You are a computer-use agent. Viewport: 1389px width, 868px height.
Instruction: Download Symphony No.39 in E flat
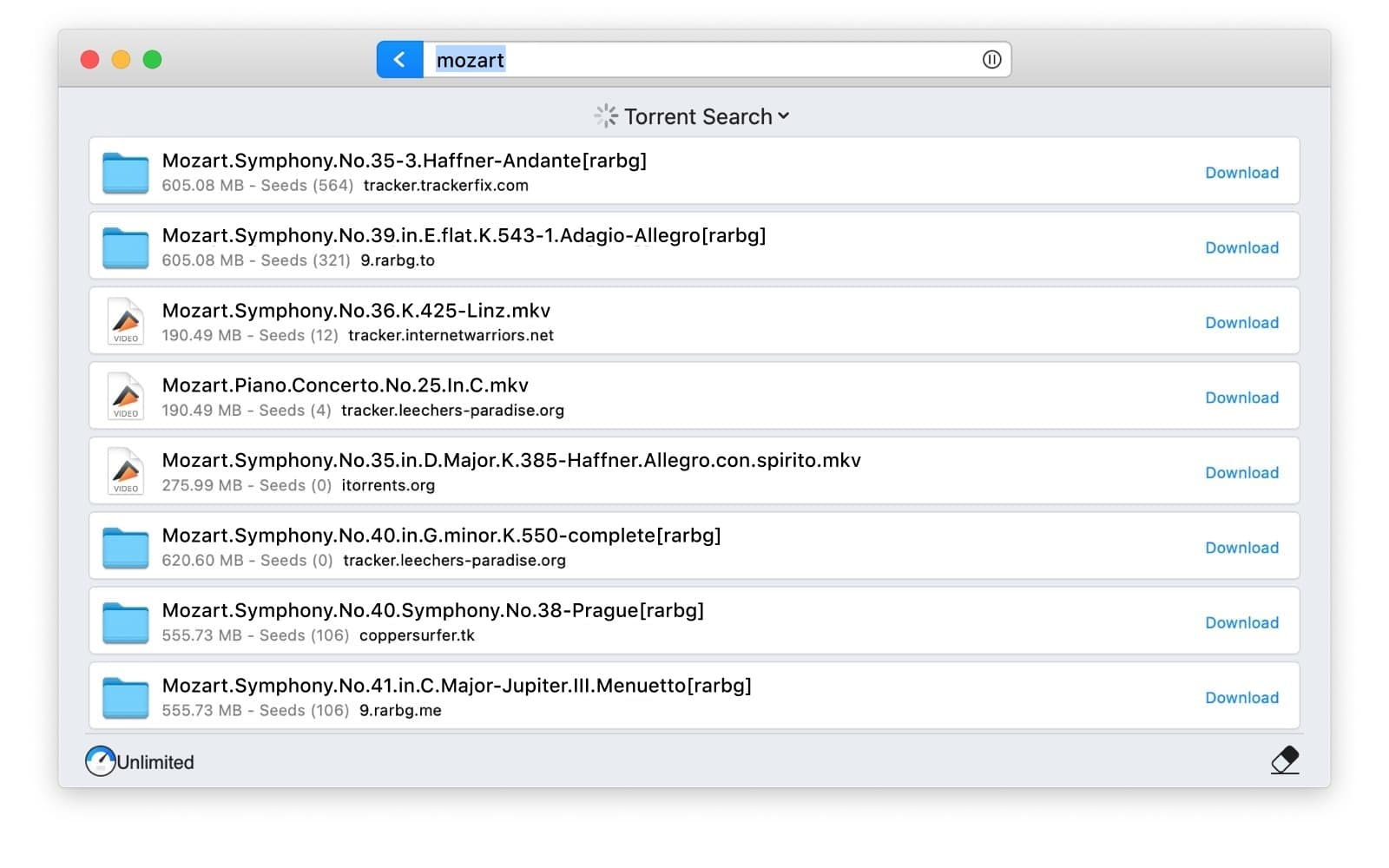pyautogui.click(x=1241, y=247)
